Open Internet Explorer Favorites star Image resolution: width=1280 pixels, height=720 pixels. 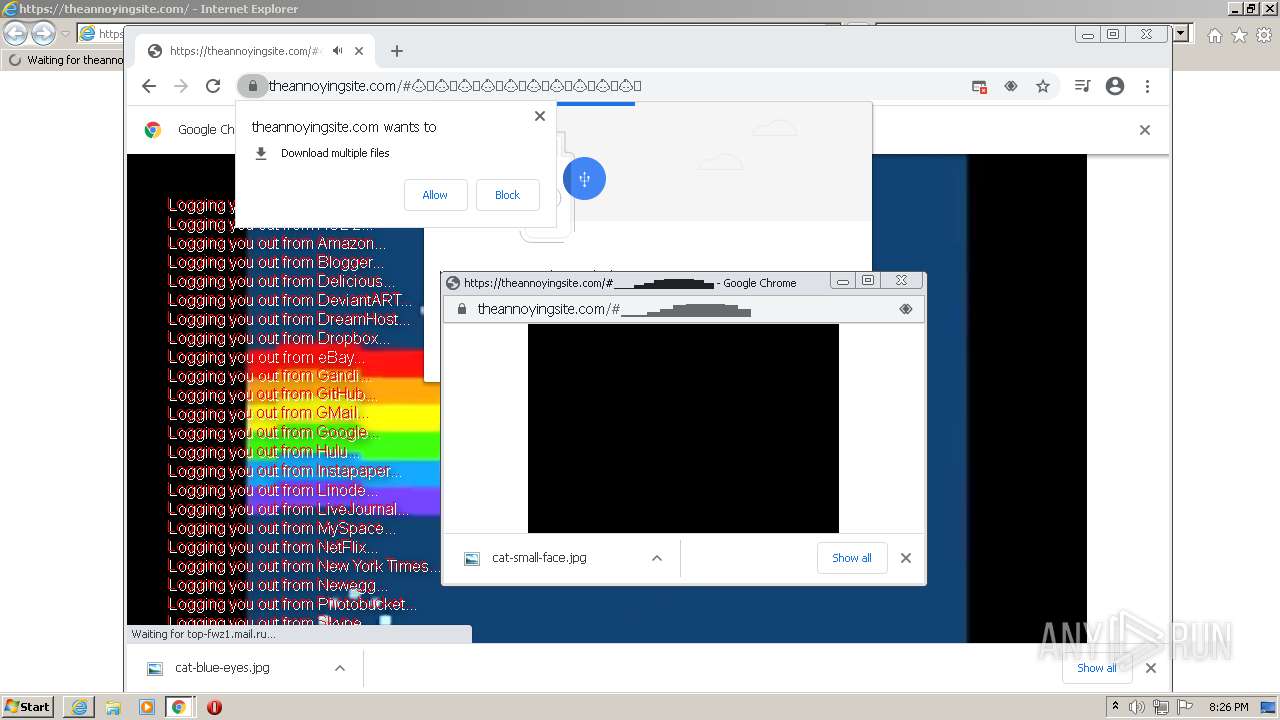1239,35
